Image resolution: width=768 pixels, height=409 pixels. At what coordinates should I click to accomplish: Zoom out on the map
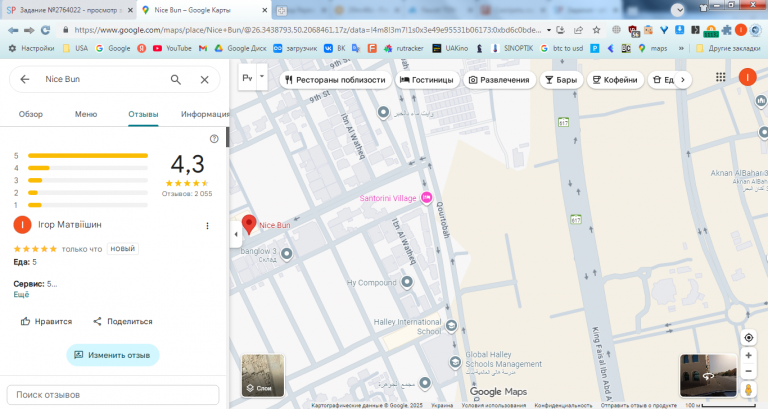click(748, 371)
